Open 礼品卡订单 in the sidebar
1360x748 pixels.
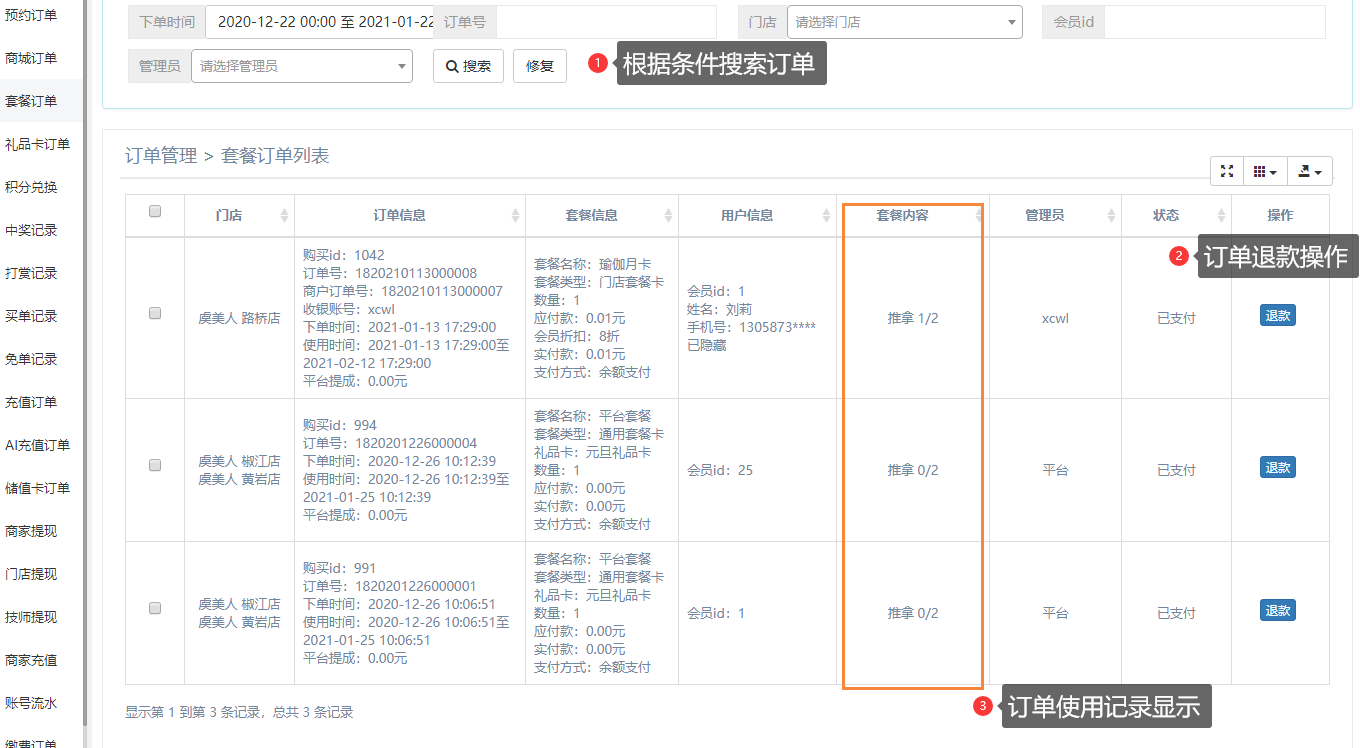coord(38,144)
